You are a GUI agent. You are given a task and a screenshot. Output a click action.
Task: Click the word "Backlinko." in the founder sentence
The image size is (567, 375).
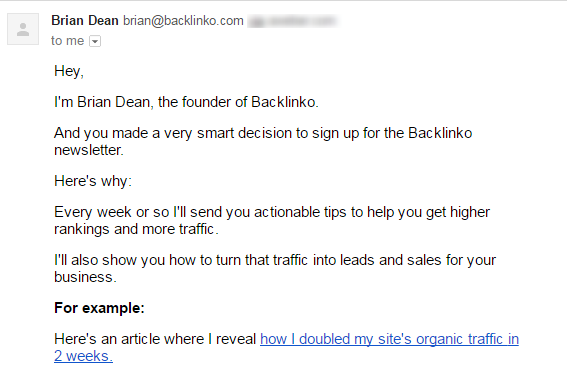tap(285, 102)
